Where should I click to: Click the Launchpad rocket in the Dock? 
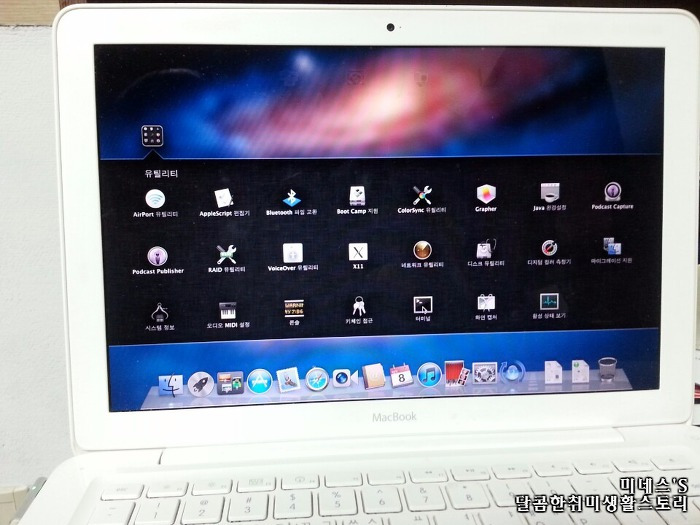[200, 384]
